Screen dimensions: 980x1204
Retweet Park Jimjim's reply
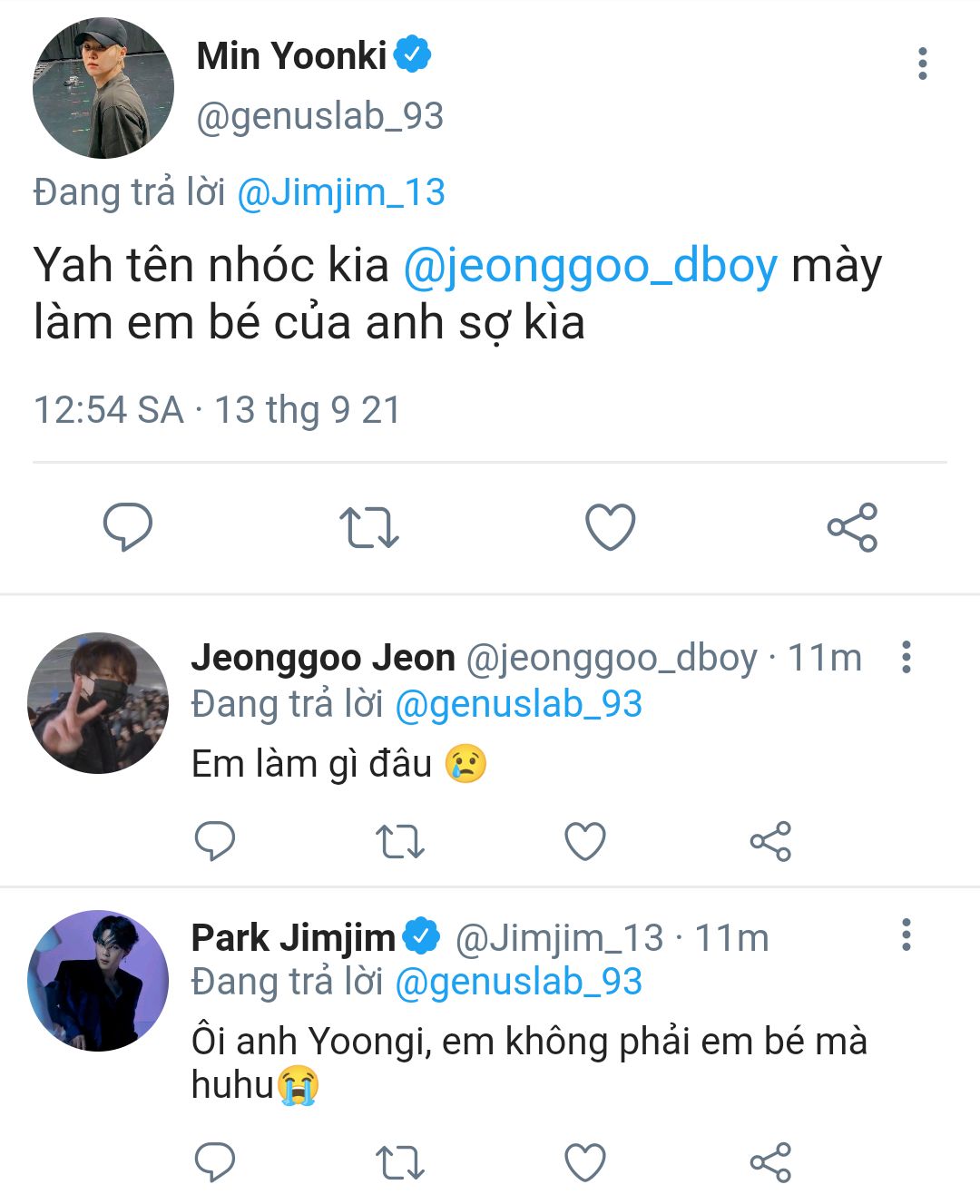(399, 1161)
